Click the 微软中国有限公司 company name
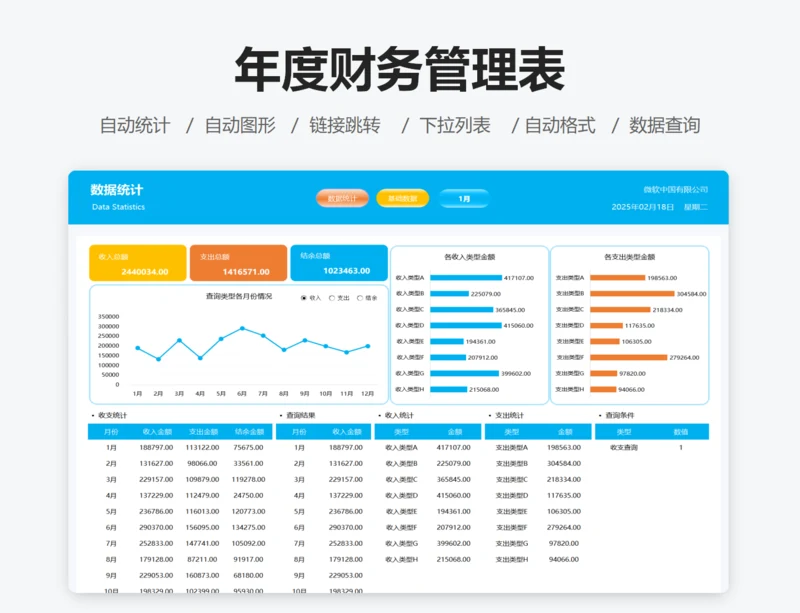This screenshot has height=613, width=800. coord(676,190)
